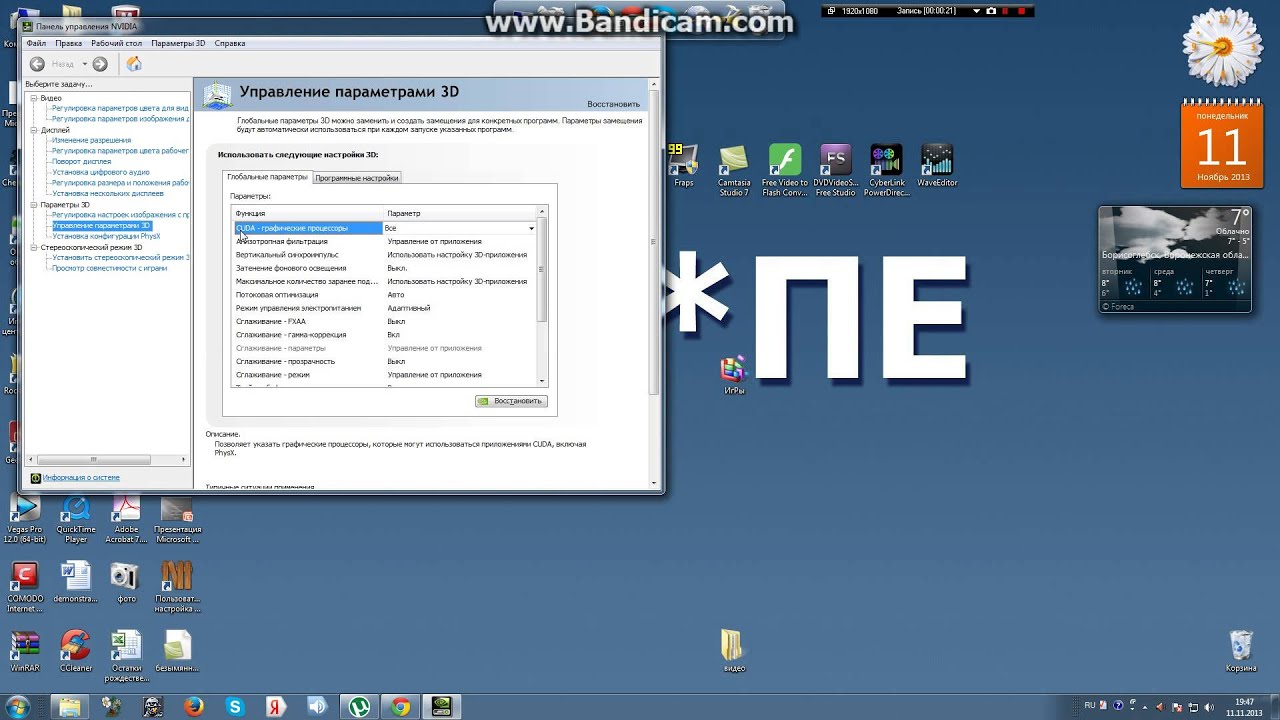This screenshot has height=720, width=1280.
Task: Open the видео folder on desktop
Action: (x=734, y=651)
